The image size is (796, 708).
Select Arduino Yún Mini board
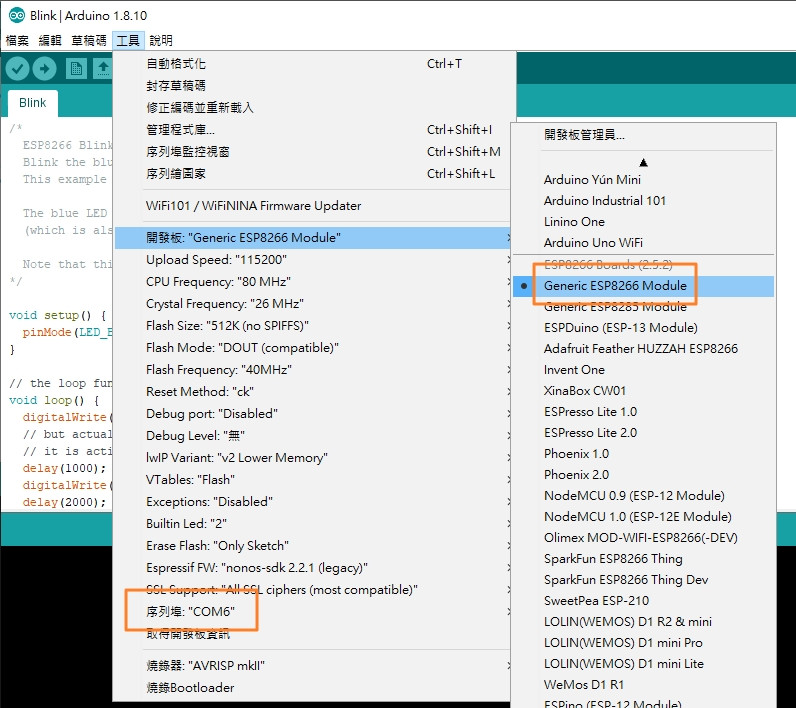click(x=643, y=180)
